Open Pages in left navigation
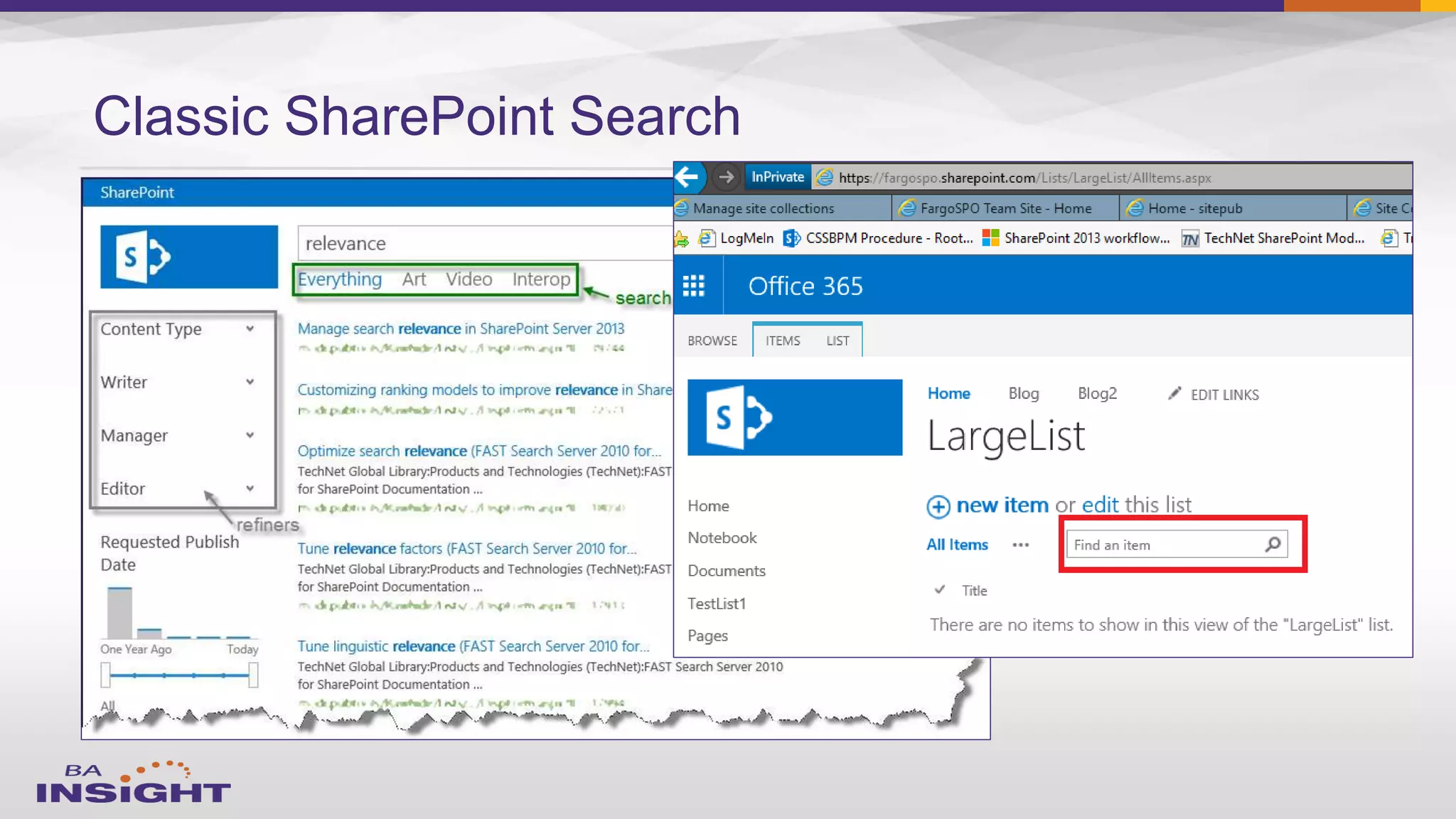 tap(707, 636)
